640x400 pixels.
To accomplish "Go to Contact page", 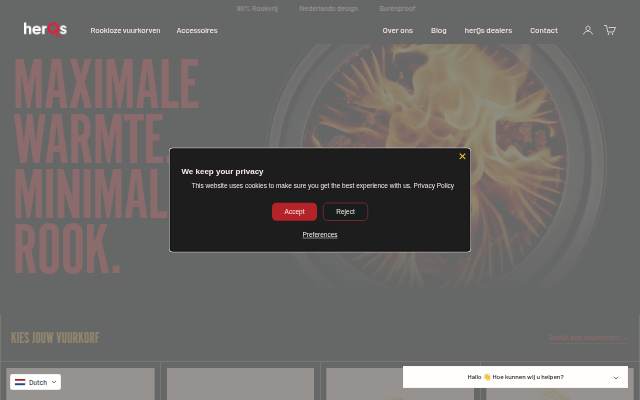I will 544,31.
